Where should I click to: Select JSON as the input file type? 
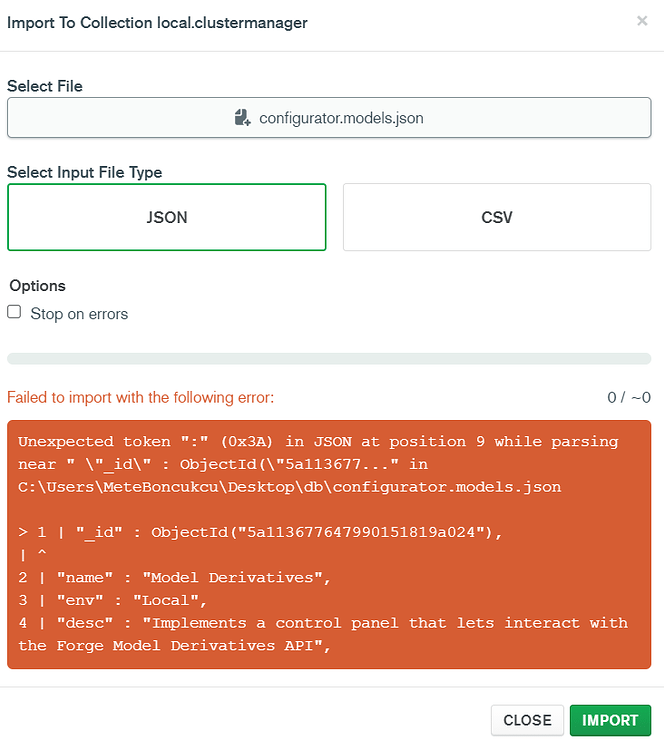(166, 217)
